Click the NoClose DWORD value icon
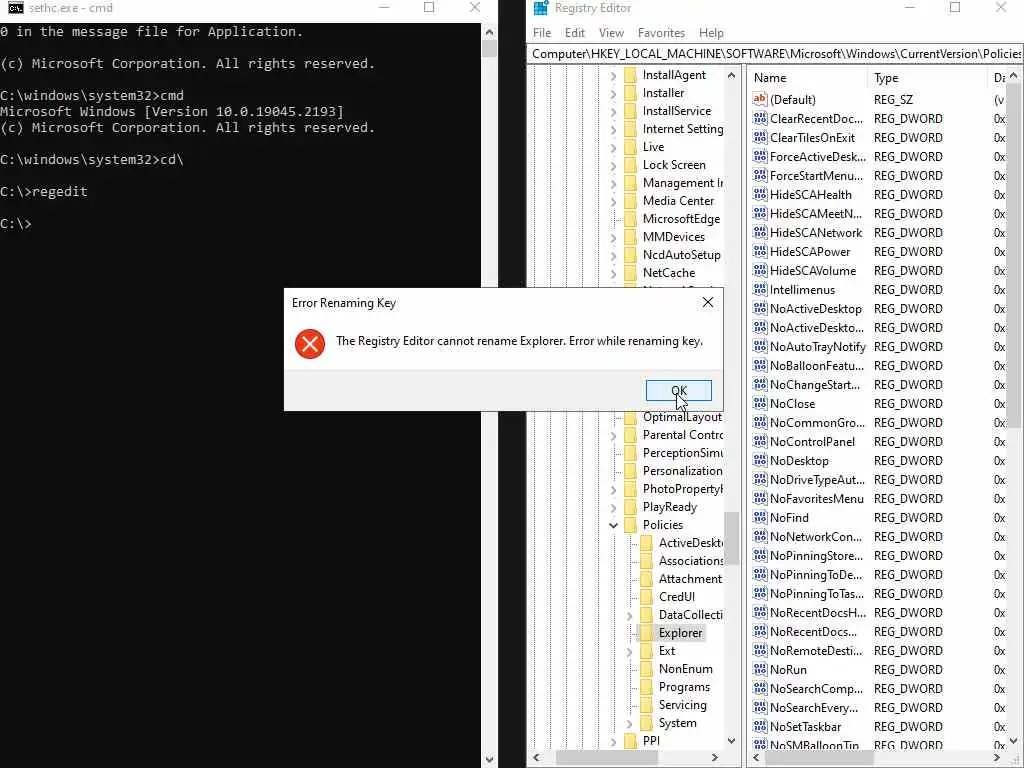The height and width of the screenshot is (768, 1024). tap(760, 404)
